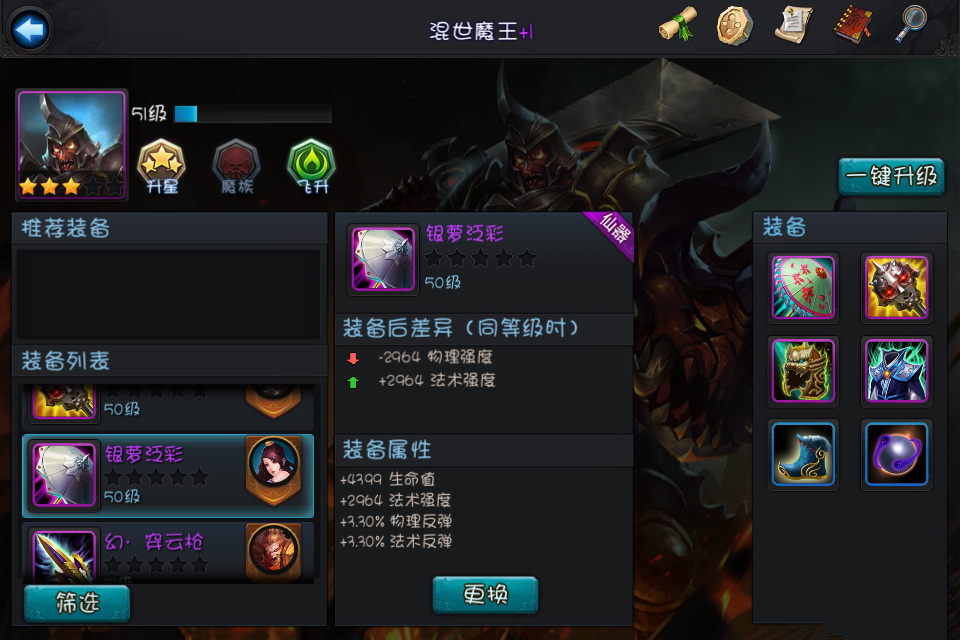Tap the blue back arrow icon
This screenshot has width=960, height=640.
click(29, 29)
